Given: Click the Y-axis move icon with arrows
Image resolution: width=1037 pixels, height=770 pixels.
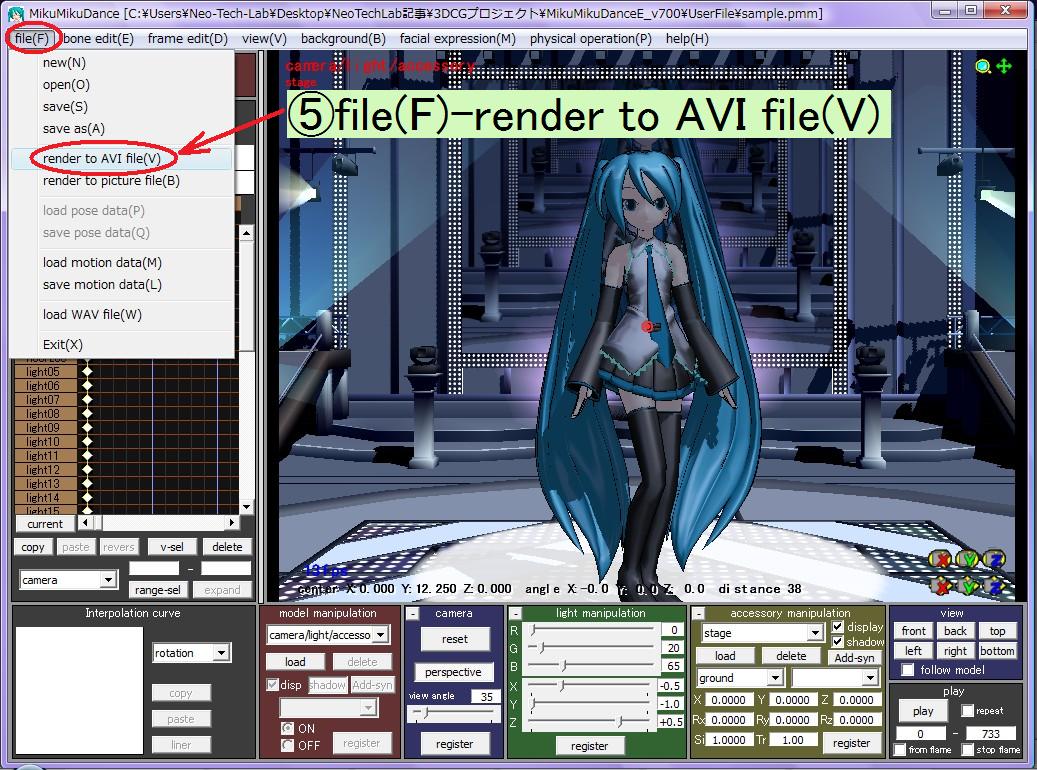Looking at the screenshot, I should click(968, 585).
